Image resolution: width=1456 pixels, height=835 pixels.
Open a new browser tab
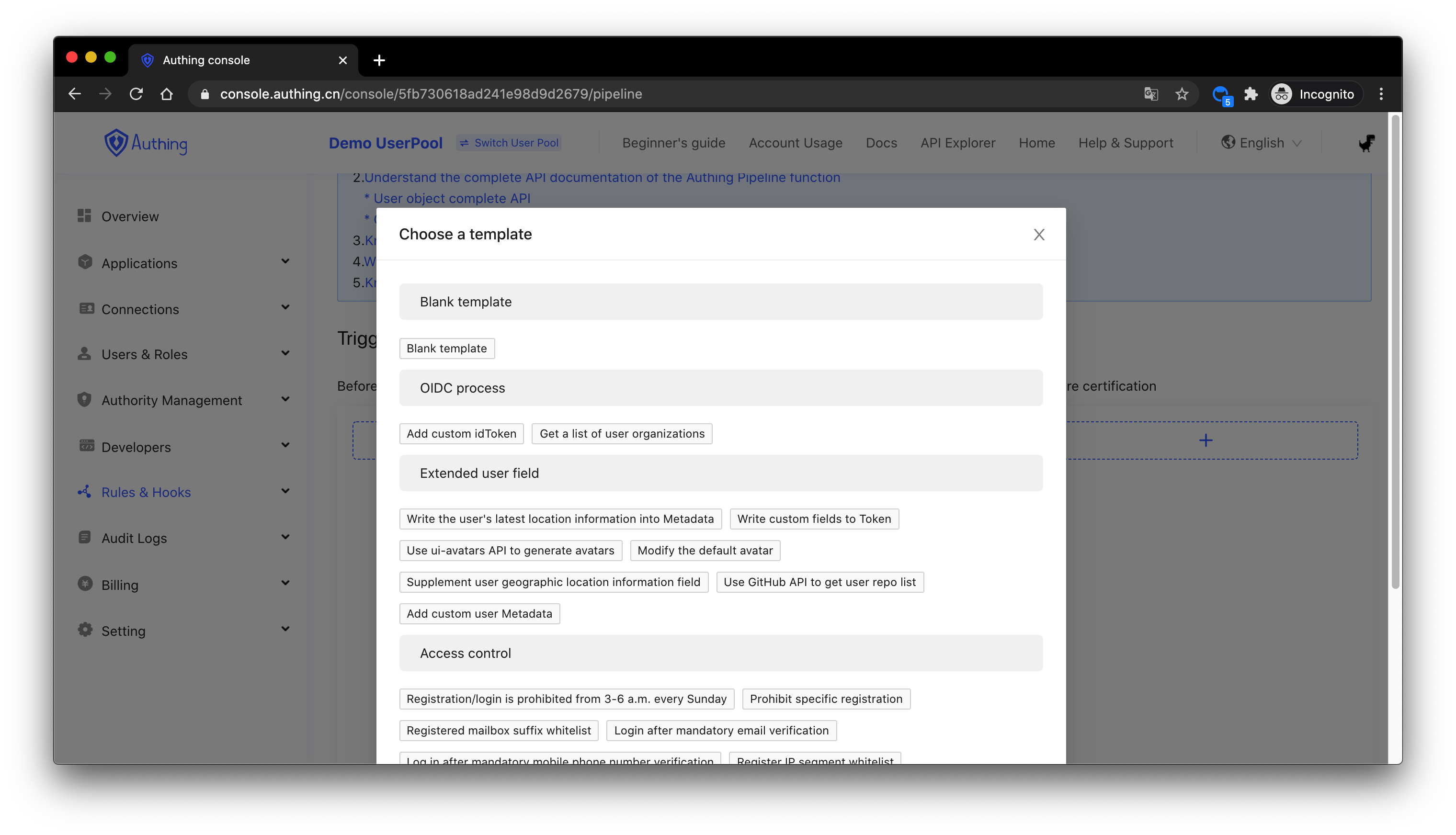pyautogui.click(x=379, y=60)
